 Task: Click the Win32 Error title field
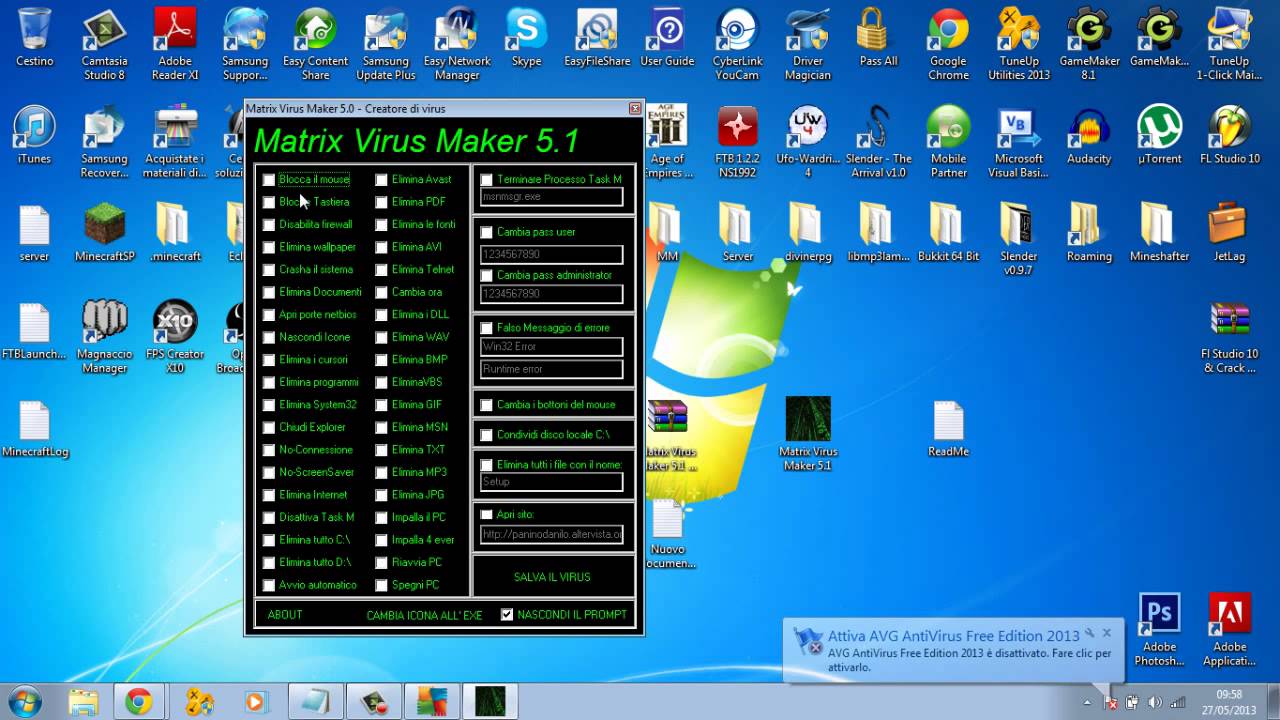[551, 347]
